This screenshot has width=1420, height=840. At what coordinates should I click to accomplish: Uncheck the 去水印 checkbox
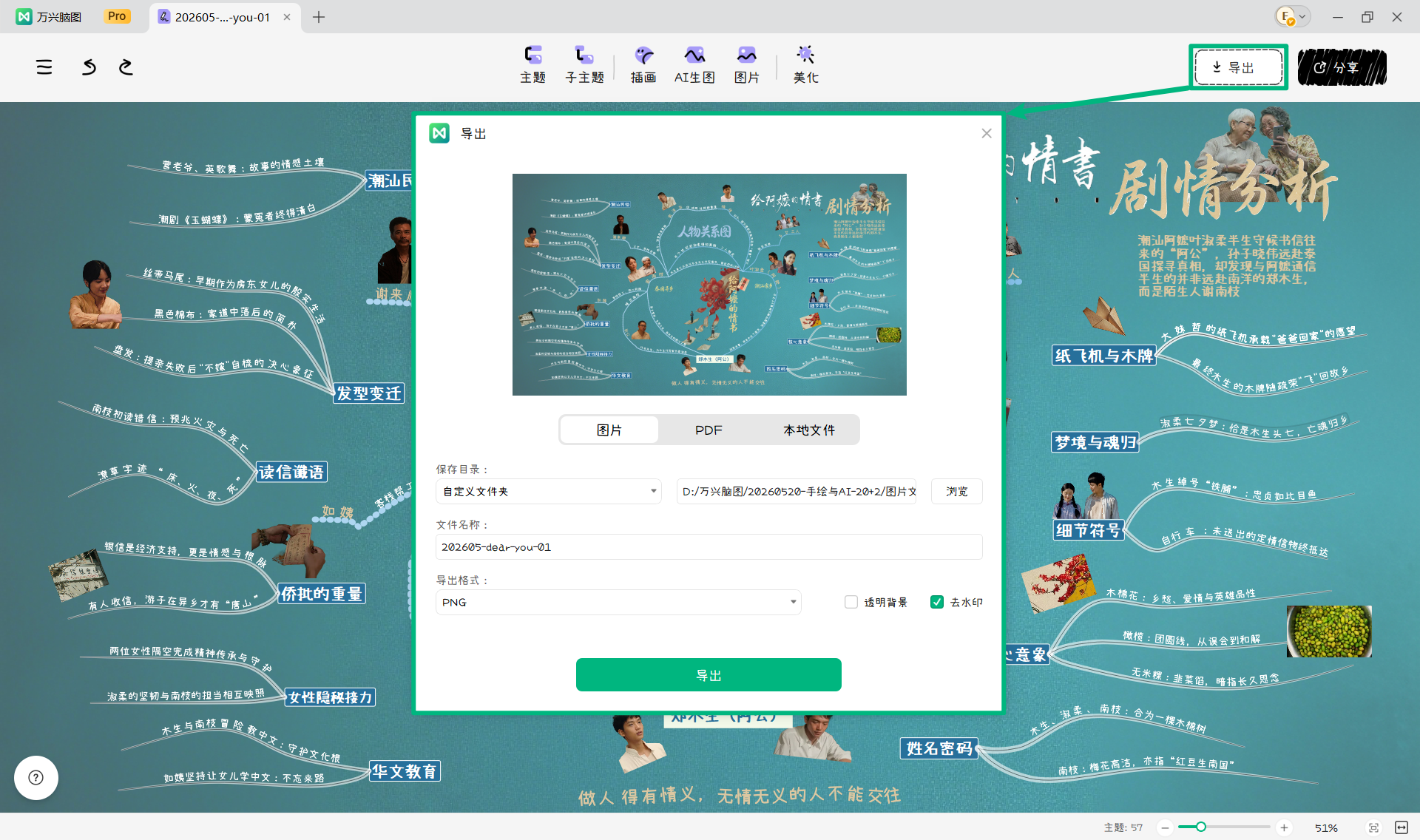pos(937,602)
